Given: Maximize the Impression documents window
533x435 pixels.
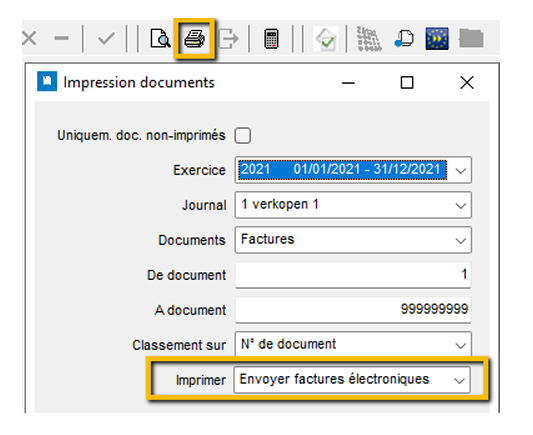Looking at the screenshot, I should pyautogui.click(x=407, y=83).
